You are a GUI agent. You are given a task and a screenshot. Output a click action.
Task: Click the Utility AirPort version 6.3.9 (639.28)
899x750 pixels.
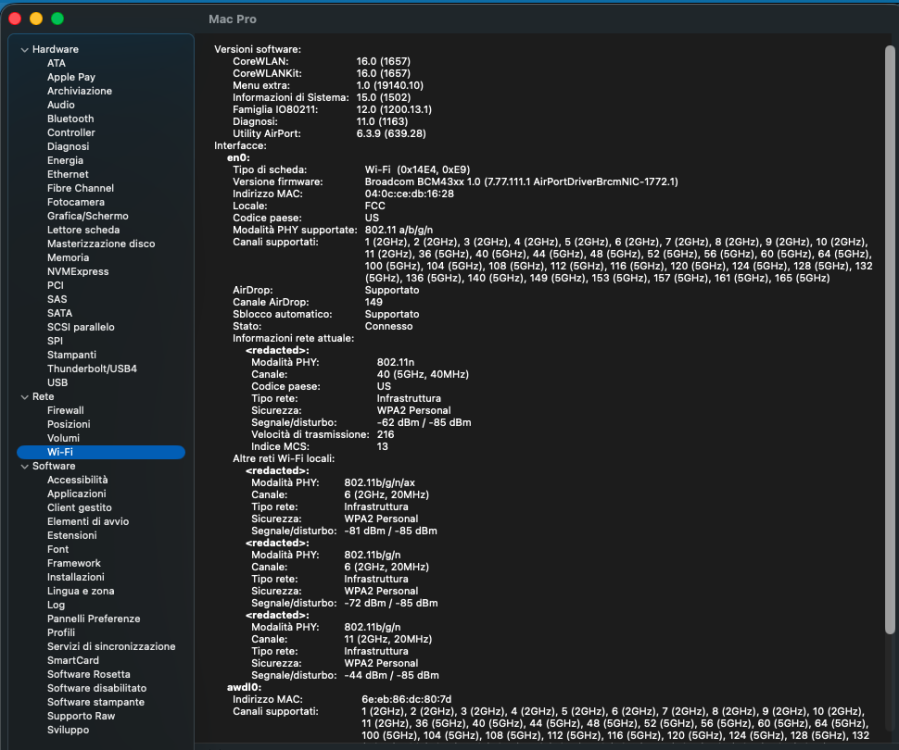391,134
